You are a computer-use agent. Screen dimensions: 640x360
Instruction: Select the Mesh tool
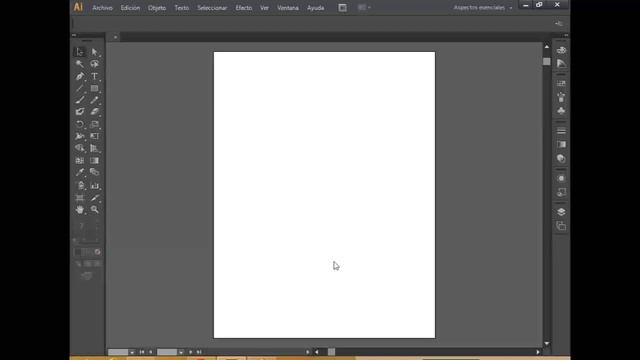point(80,160)
